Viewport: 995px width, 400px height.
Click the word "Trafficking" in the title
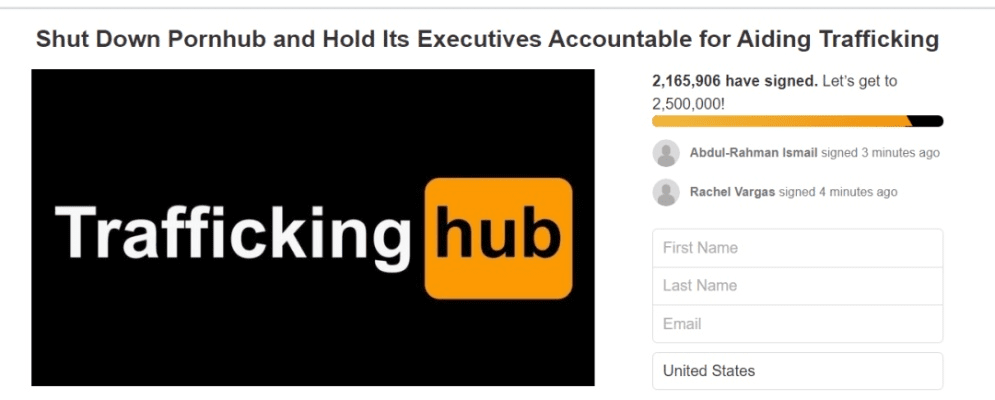point(874,40)
